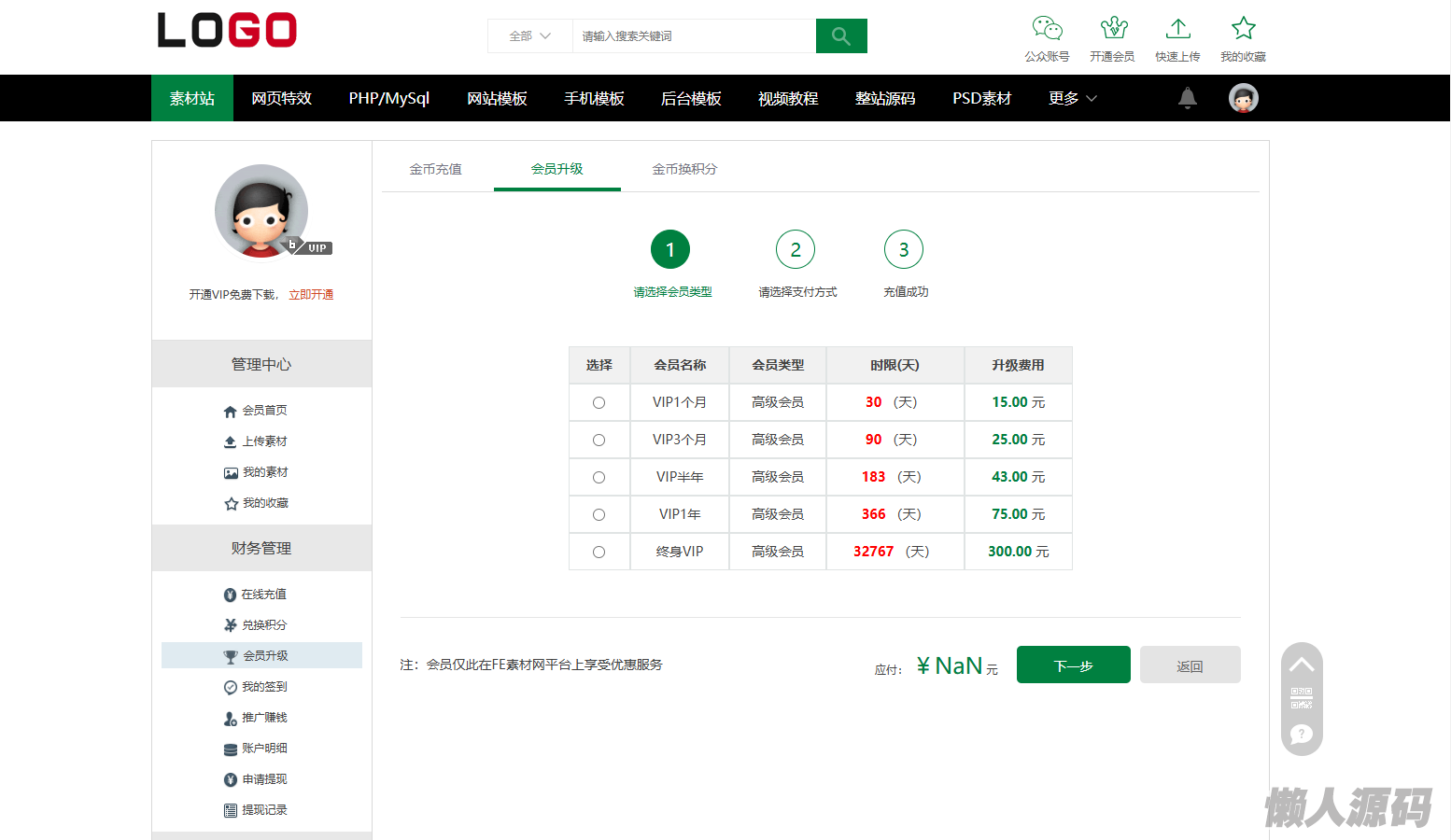The image size is (1451, 840).
Task: Click the crown membership icon
Action: click(x=1112, y=29)
